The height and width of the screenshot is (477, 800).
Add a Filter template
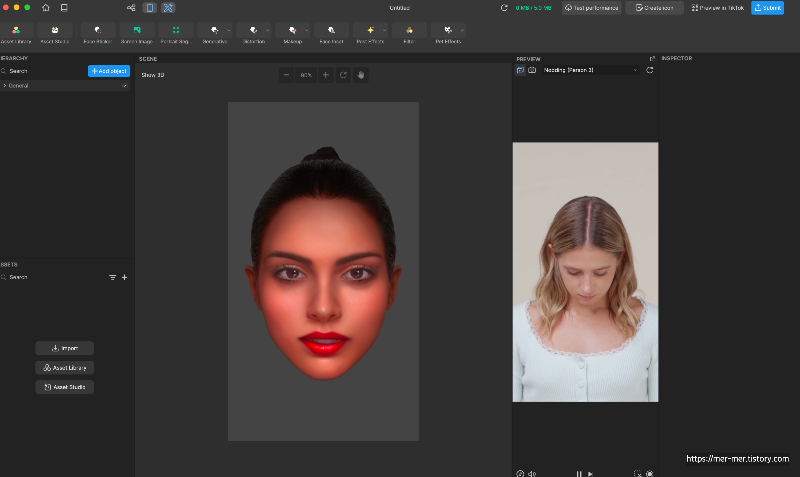point(409,31)
